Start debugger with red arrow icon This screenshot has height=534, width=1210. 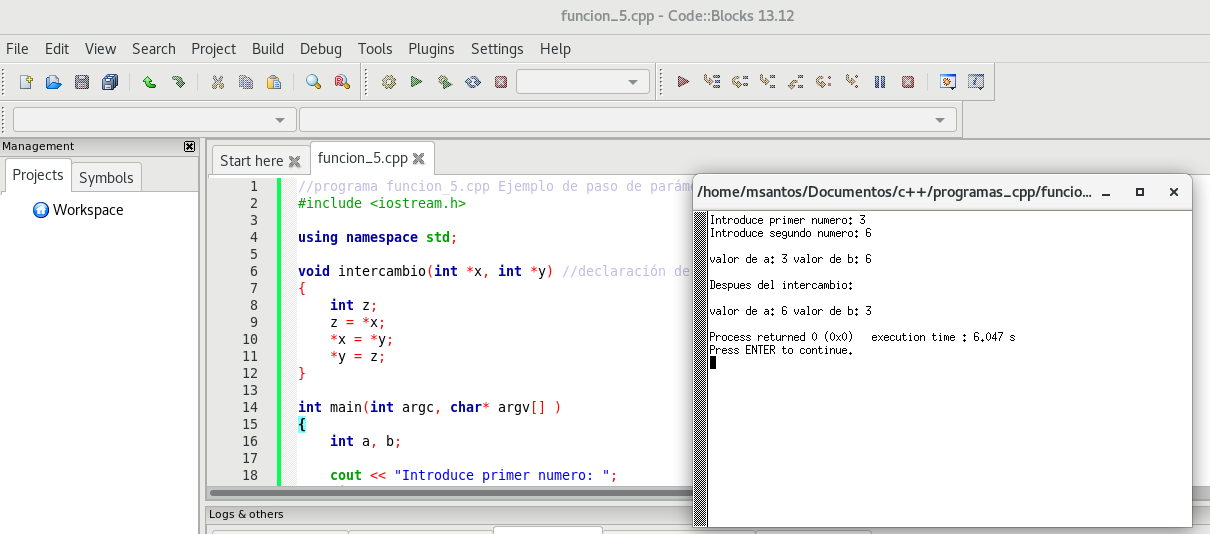pyautogui.click(x=683, y=82)
